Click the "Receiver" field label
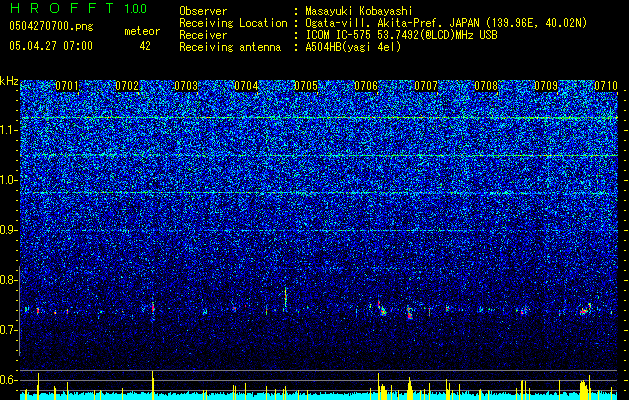 coord(203,35)
